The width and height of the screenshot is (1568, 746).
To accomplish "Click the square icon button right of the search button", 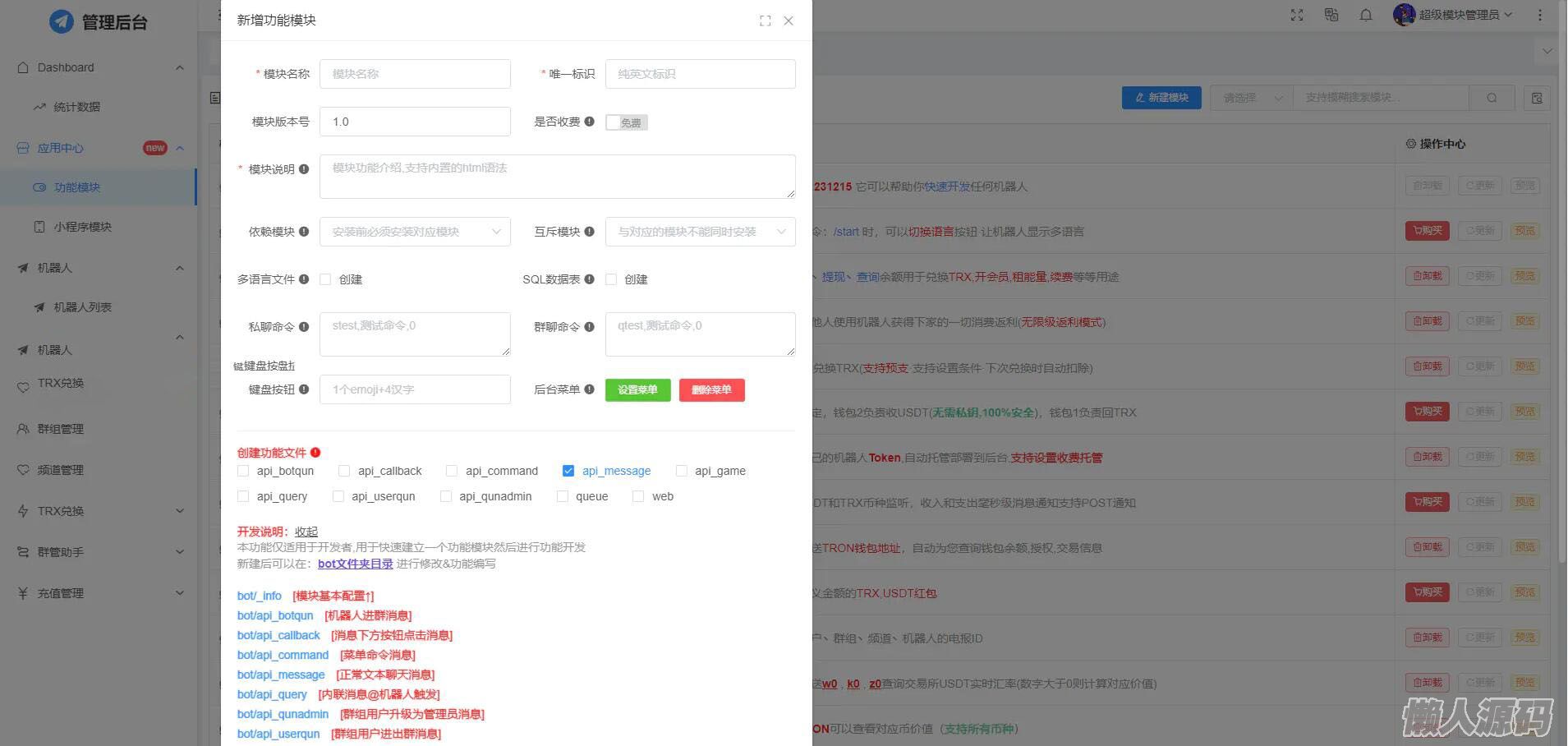I will point(1537,98).
